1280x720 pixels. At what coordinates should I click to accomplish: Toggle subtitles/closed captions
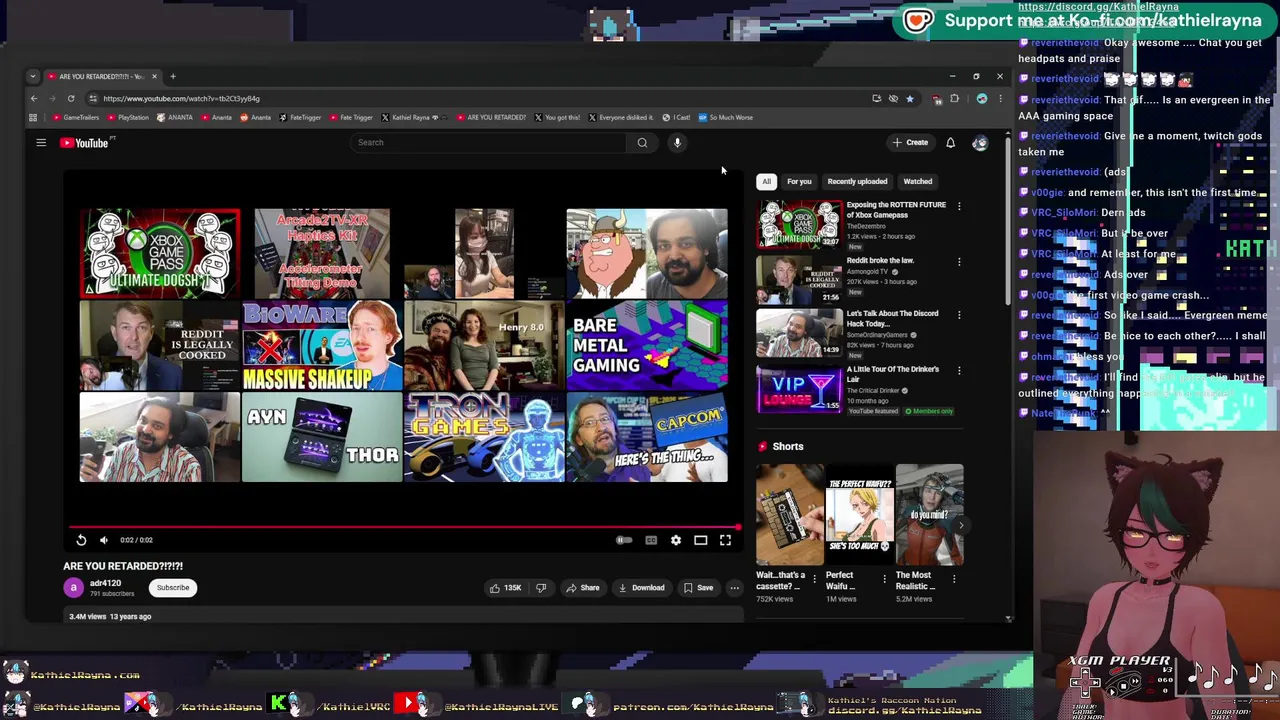pos(651,540)
